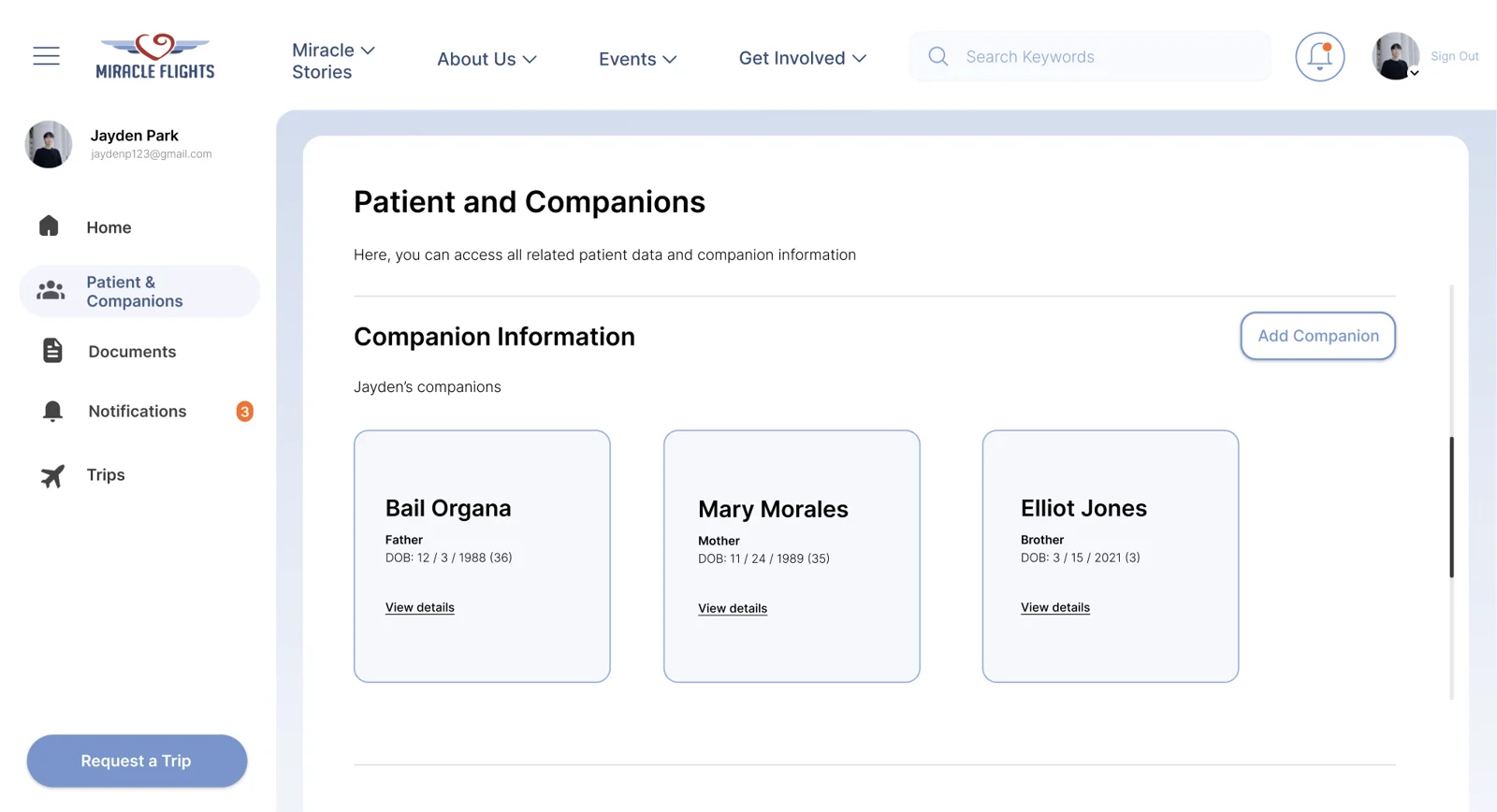This screenshot has width=1497, height=812.
Task: Select Patient & Companions sidebar item
Action: tap(139, 291)
